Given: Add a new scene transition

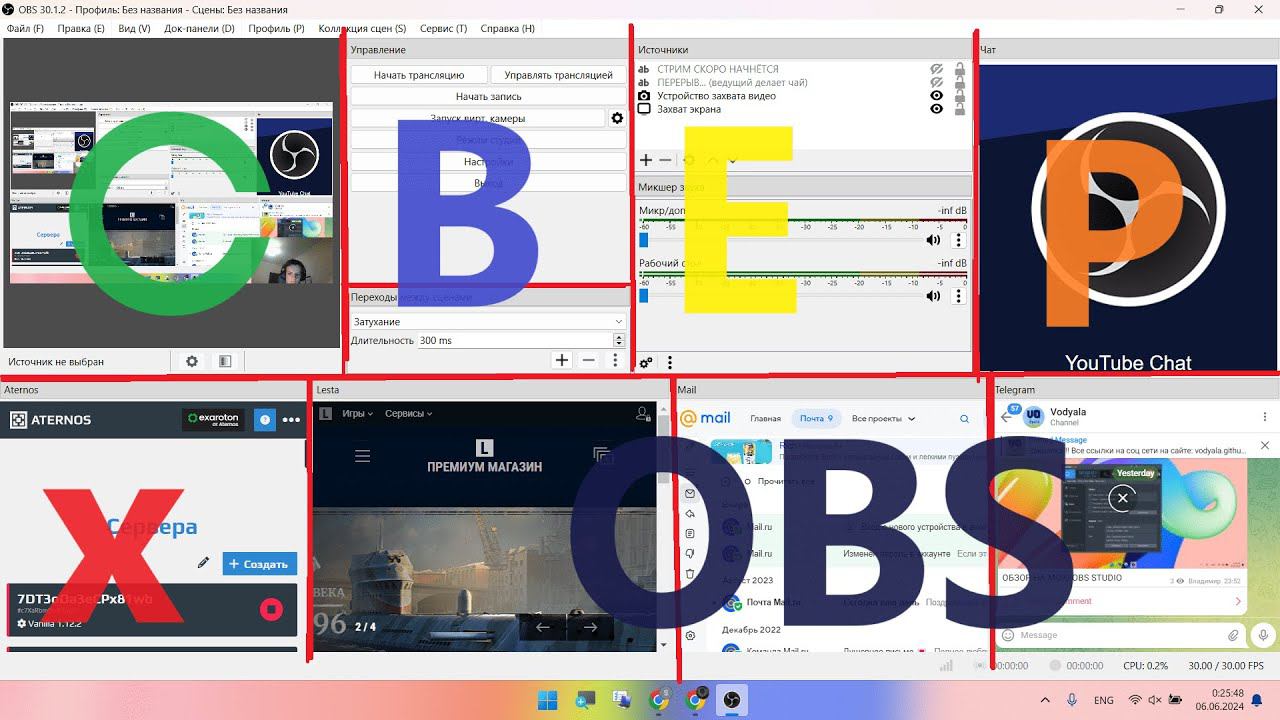Looking at the screenshot, I should [x=562, y=360].
